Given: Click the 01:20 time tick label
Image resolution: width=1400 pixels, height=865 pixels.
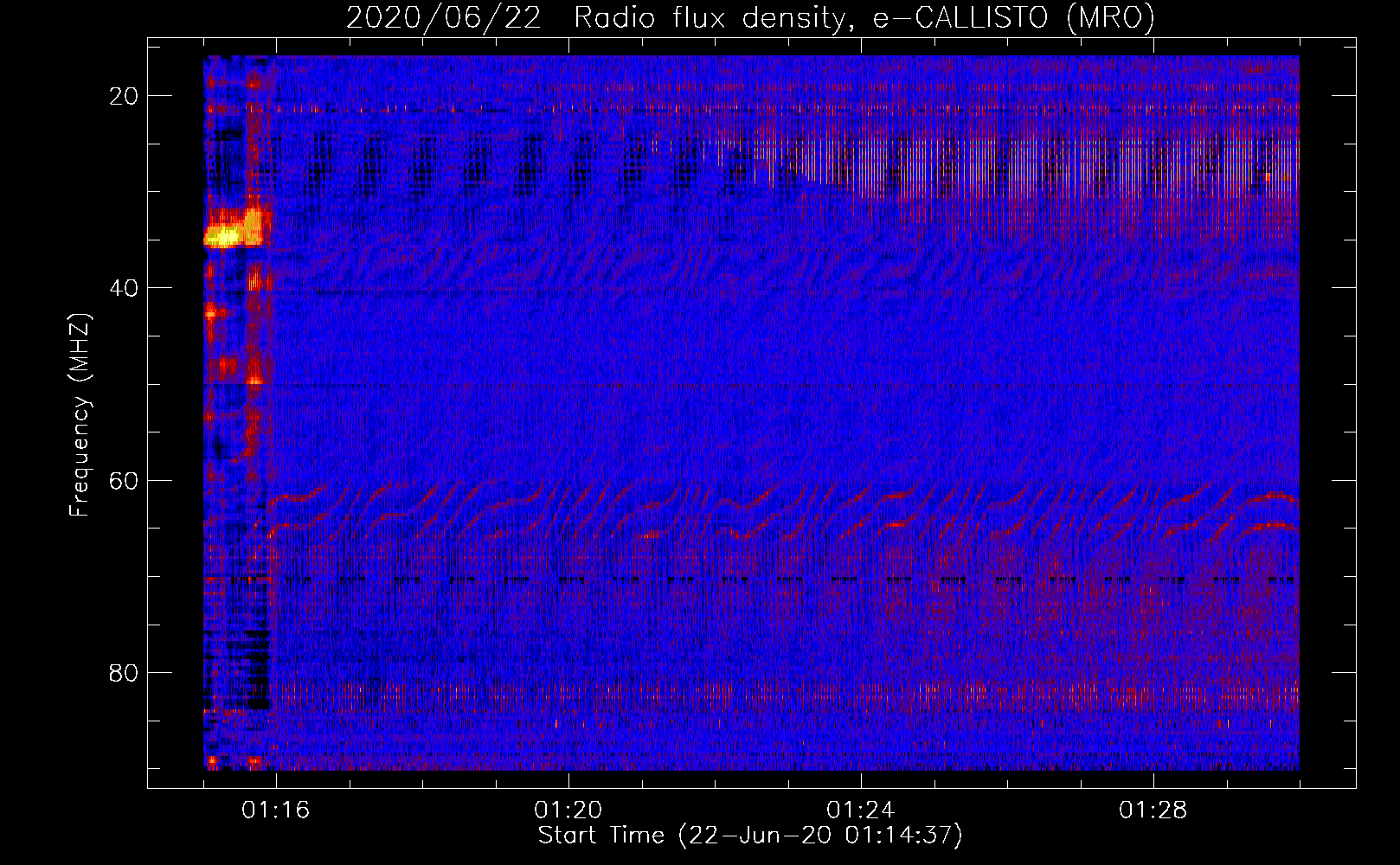Looking at the screenshot, I should [x=568, y=811].
